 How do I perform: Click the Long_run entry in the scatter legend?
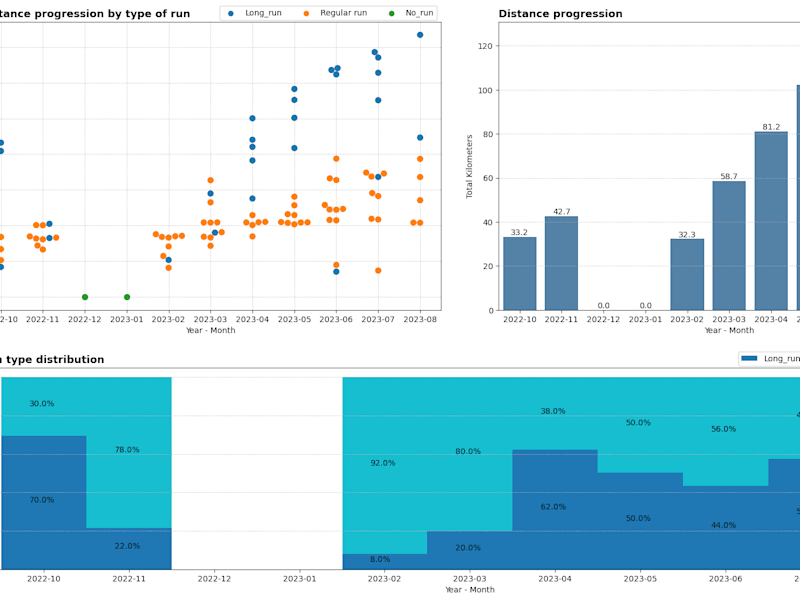(x=255, y=13)
